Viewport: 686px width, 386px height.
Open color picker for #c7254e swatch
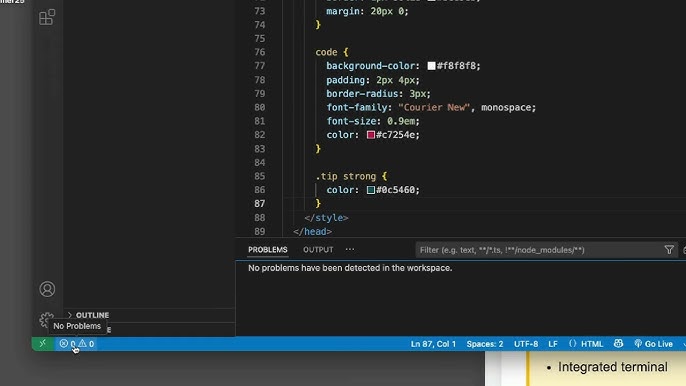pos(371,135)
